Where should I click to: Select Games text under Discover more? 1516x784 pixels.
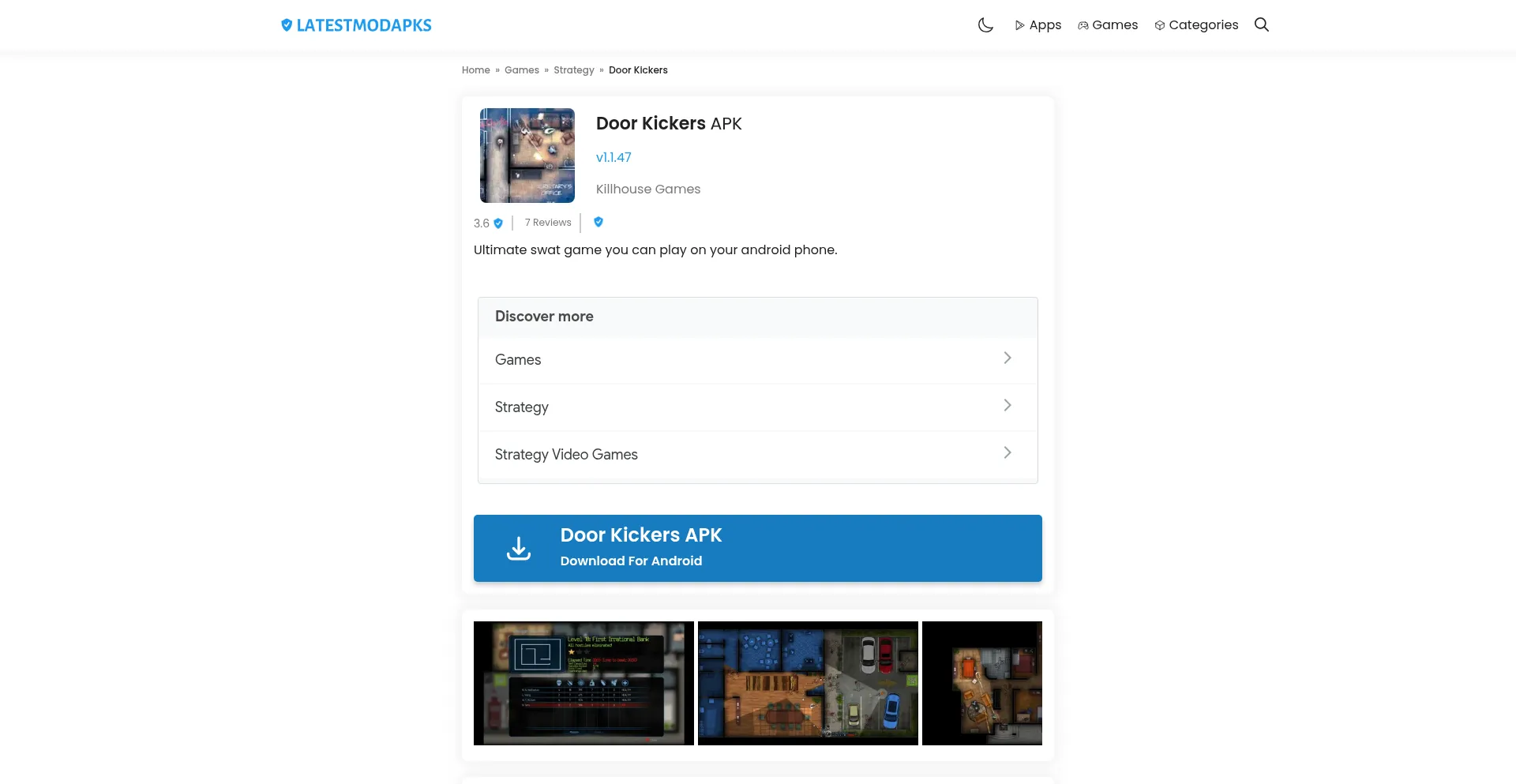click(518, 360)
